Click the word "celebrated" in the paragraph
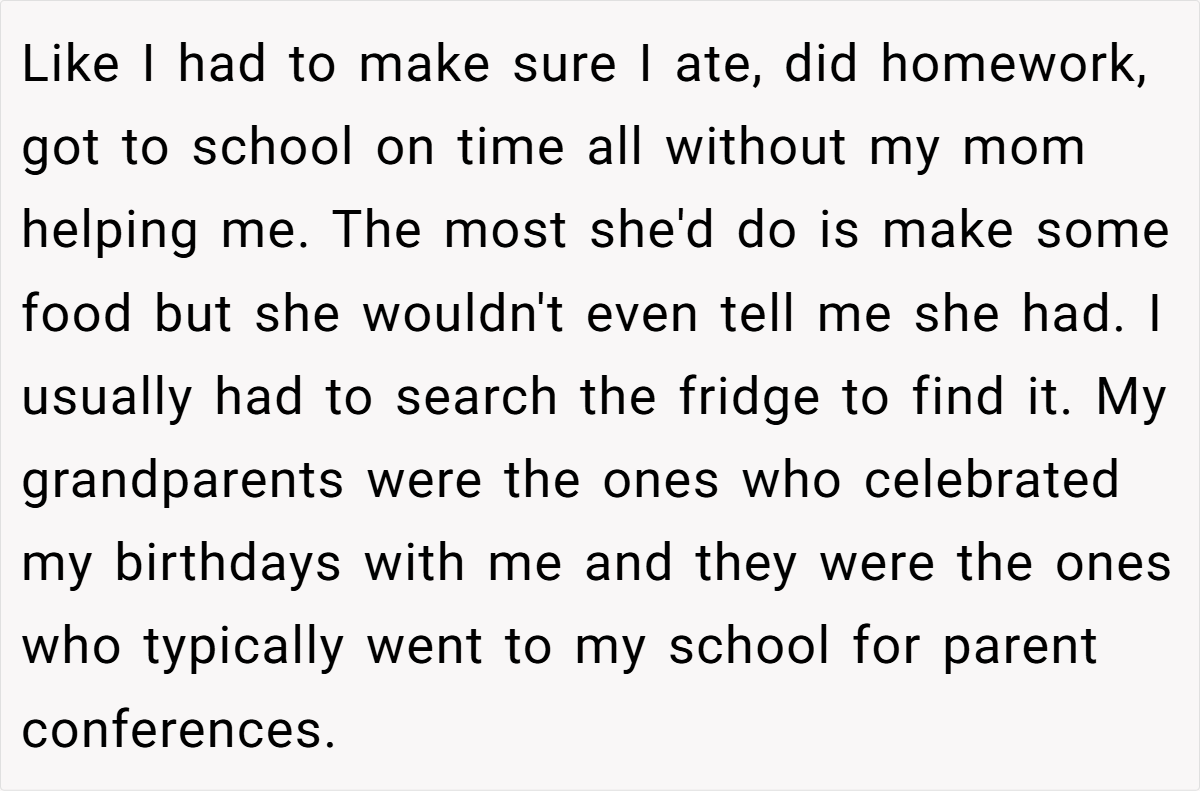The height and width of the screenshot is (791, 1200). (990, 480)
